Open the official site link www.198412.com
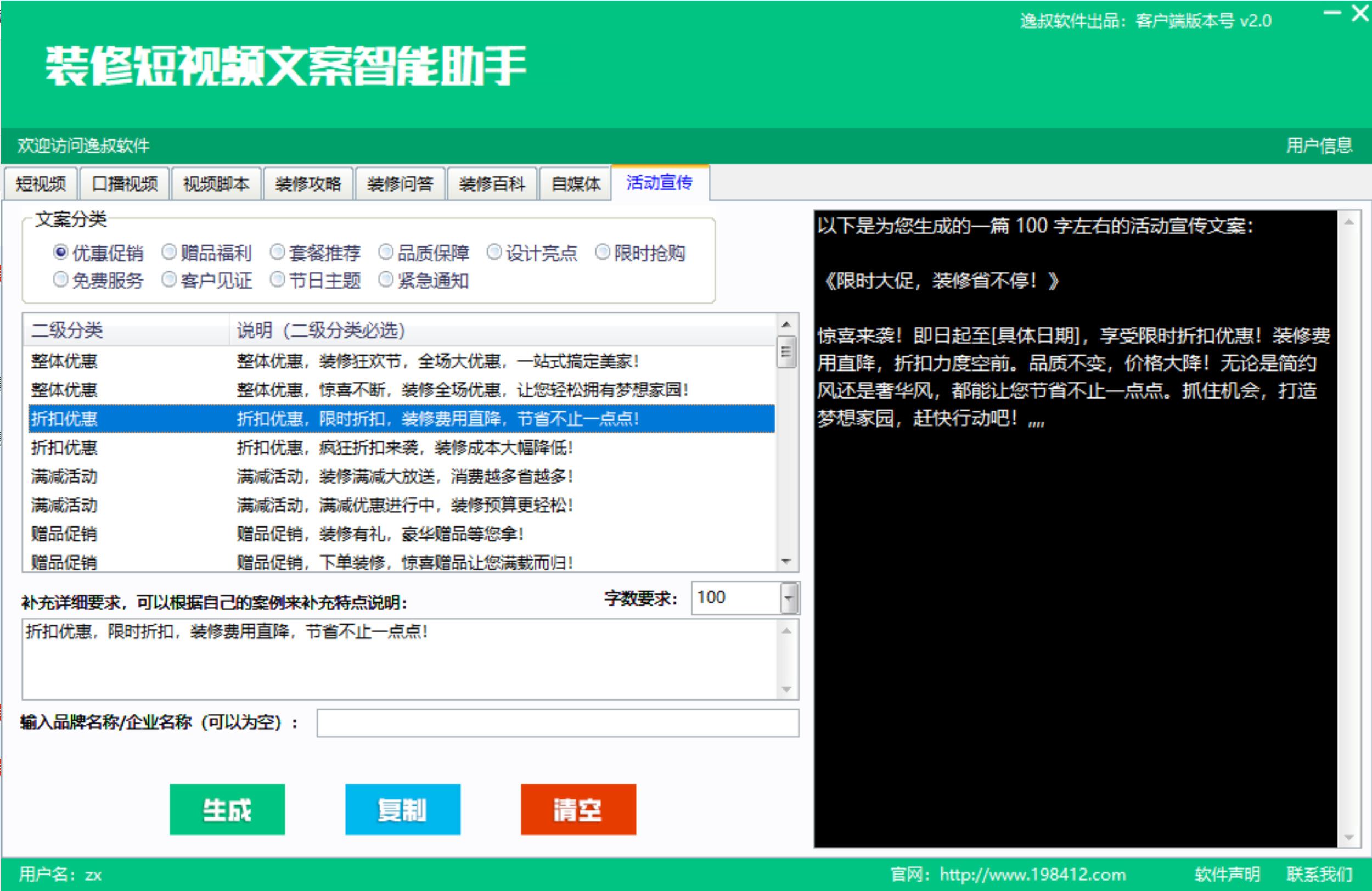1372x891 pixels. pyautogui.click(x=1032, y=875)
